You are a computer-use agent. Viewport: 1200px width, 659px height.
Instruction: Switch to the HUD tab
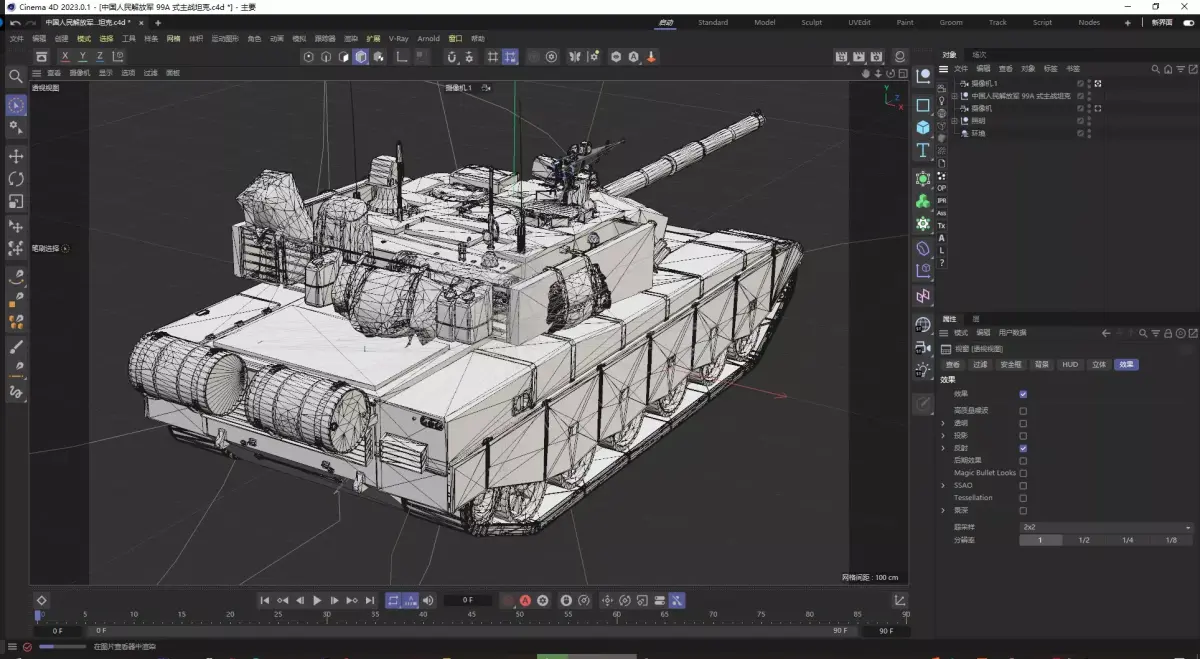click(x=1070, y=365)
